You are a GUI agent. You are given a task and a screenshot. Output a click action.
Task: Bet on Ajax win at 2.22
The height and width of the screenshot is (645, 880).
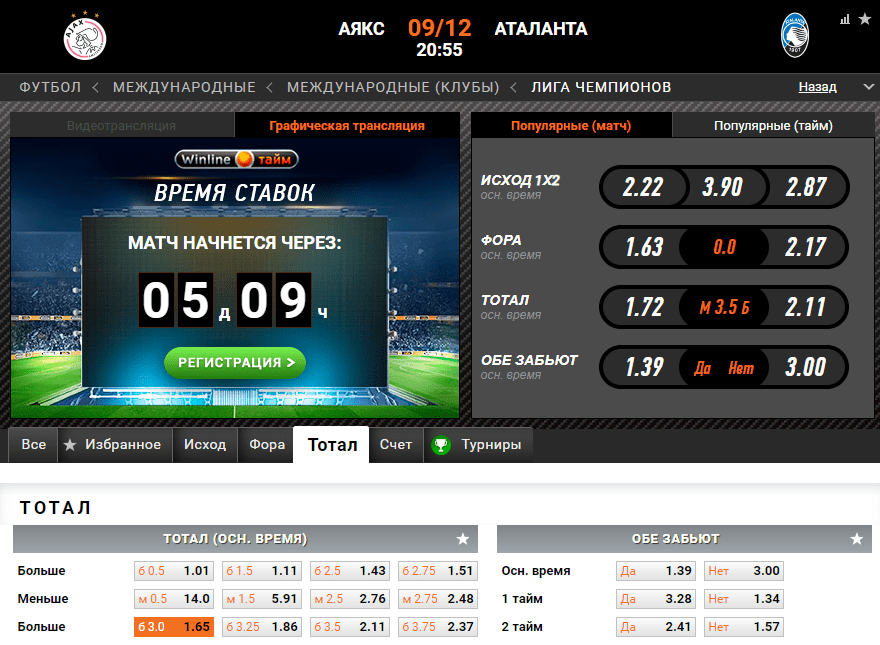pyautogui.click(x=643, y=187)
